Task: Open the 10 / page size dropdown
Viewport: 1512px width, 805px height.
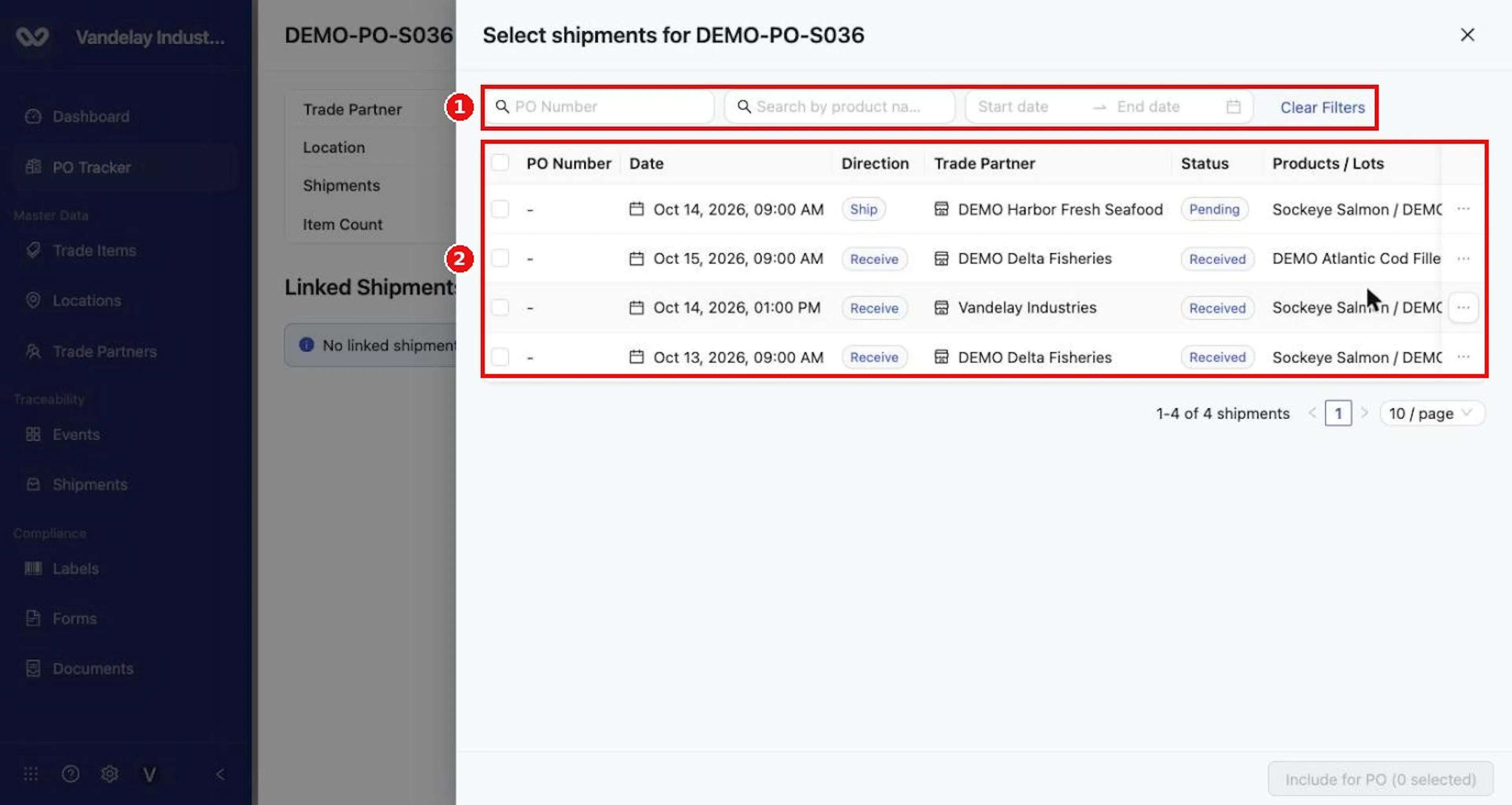Action: click(1432, 414)
